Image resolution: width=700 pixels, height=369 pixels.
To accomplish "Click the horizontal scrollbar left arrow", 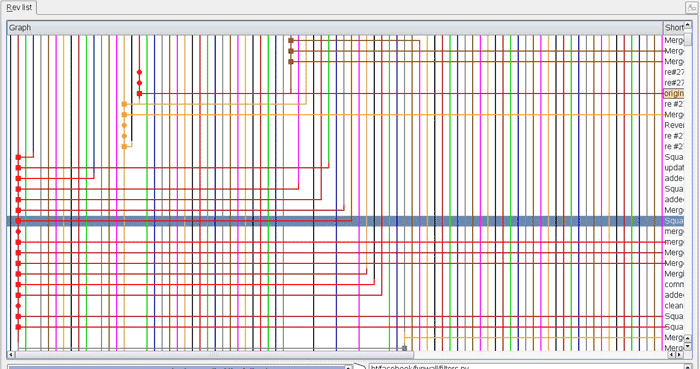I will click(x=11, y=355).
